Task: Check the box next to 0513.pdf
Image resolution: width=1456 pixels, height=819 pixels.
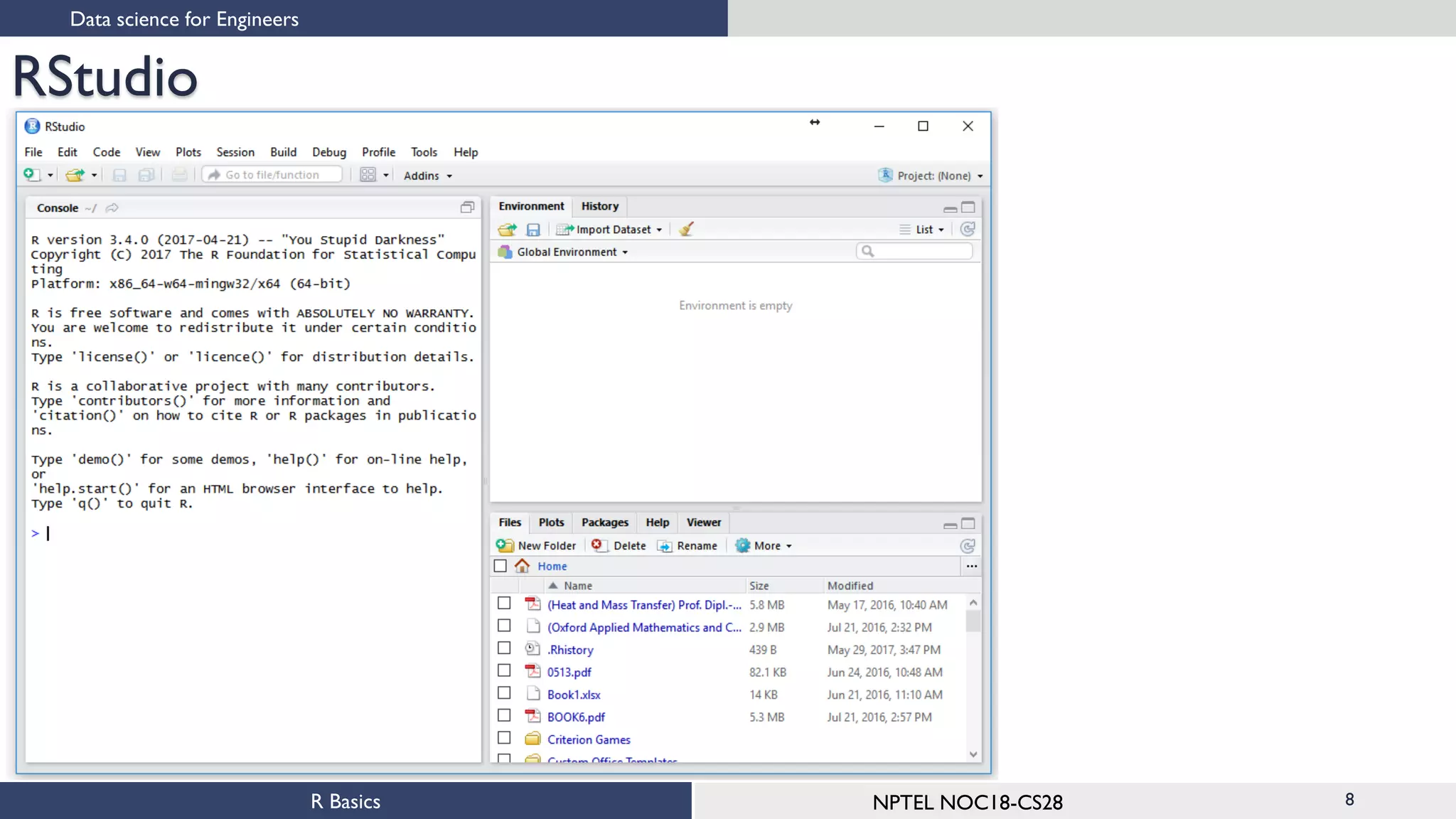Action: [x=504, y=670]
